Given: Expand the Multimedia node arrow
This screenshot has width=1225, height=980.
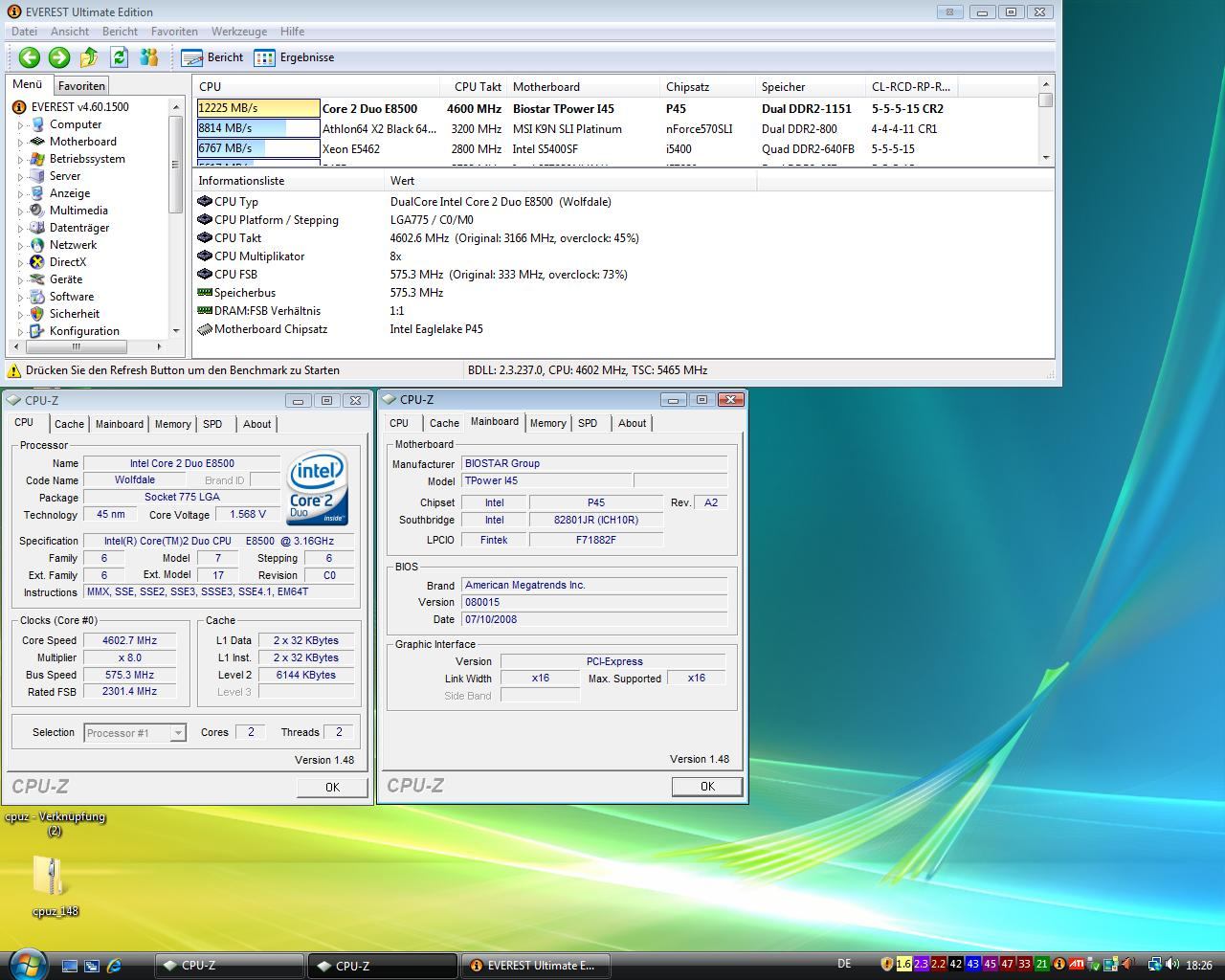Looking at the screenshot, I should pyautogui.click(x=20, y=212).
